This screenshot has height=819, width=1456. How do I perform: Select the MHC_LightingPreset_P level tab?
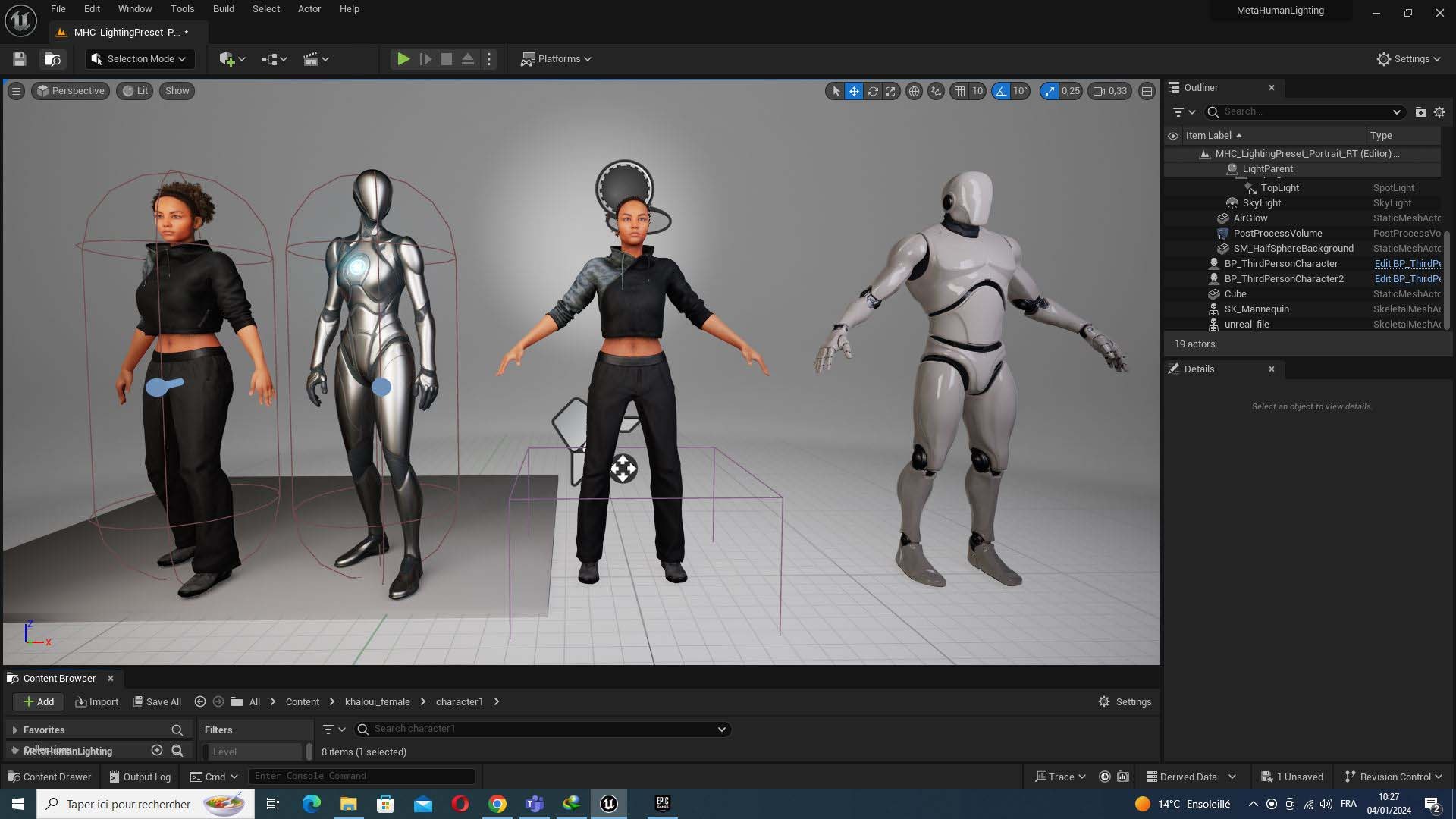point(127,33)
